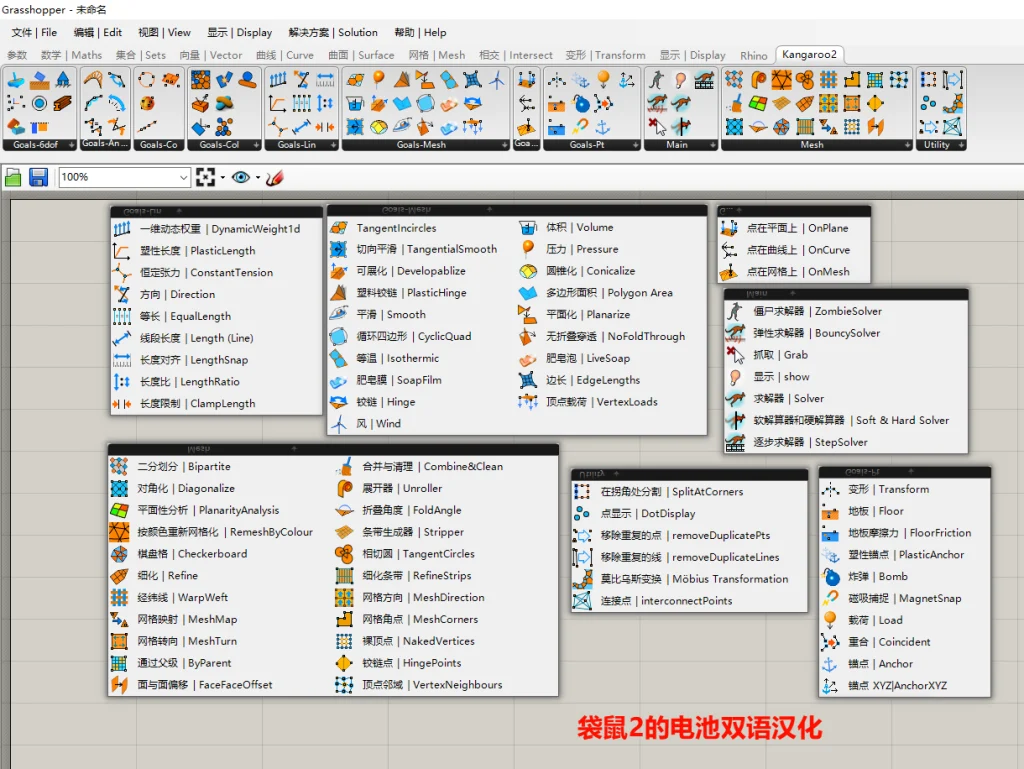Select the Anchor goal icon

pos(830,664)
